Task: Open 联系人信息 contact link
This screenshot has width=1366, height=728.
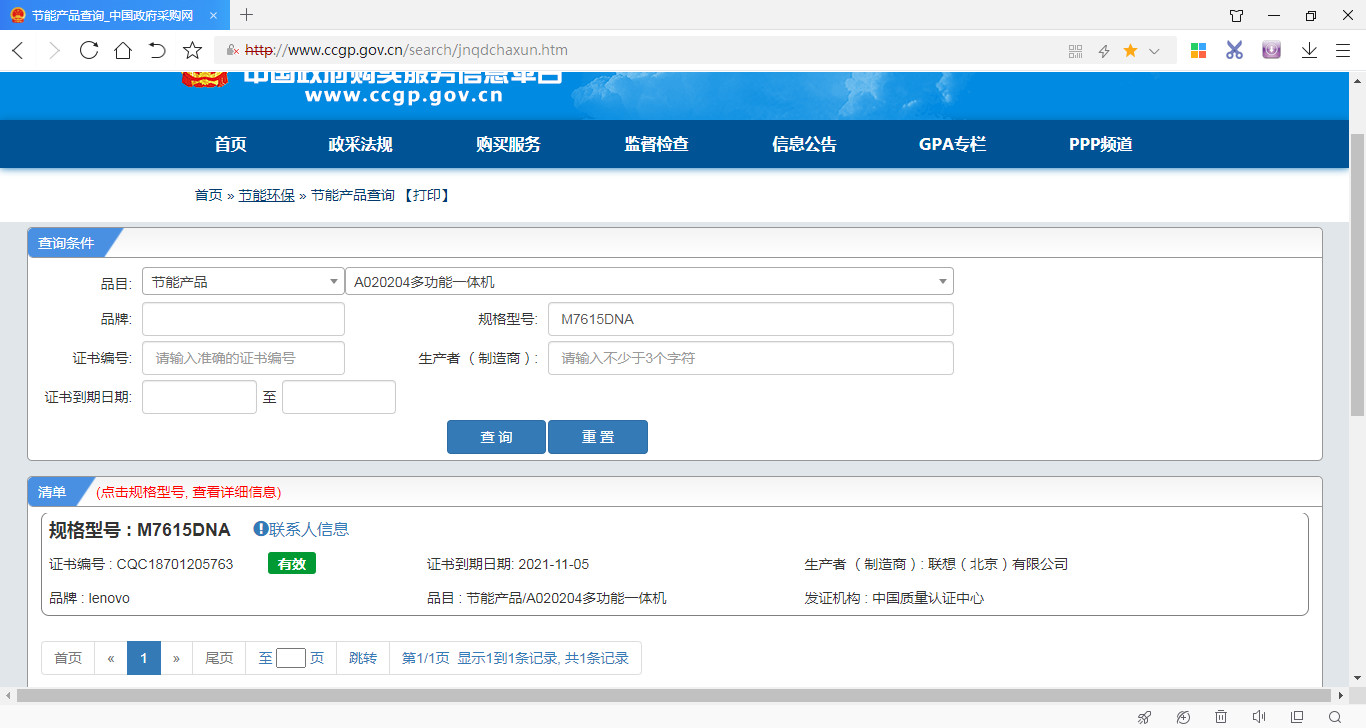Action: pyautogui.click(x=301, y=530)
